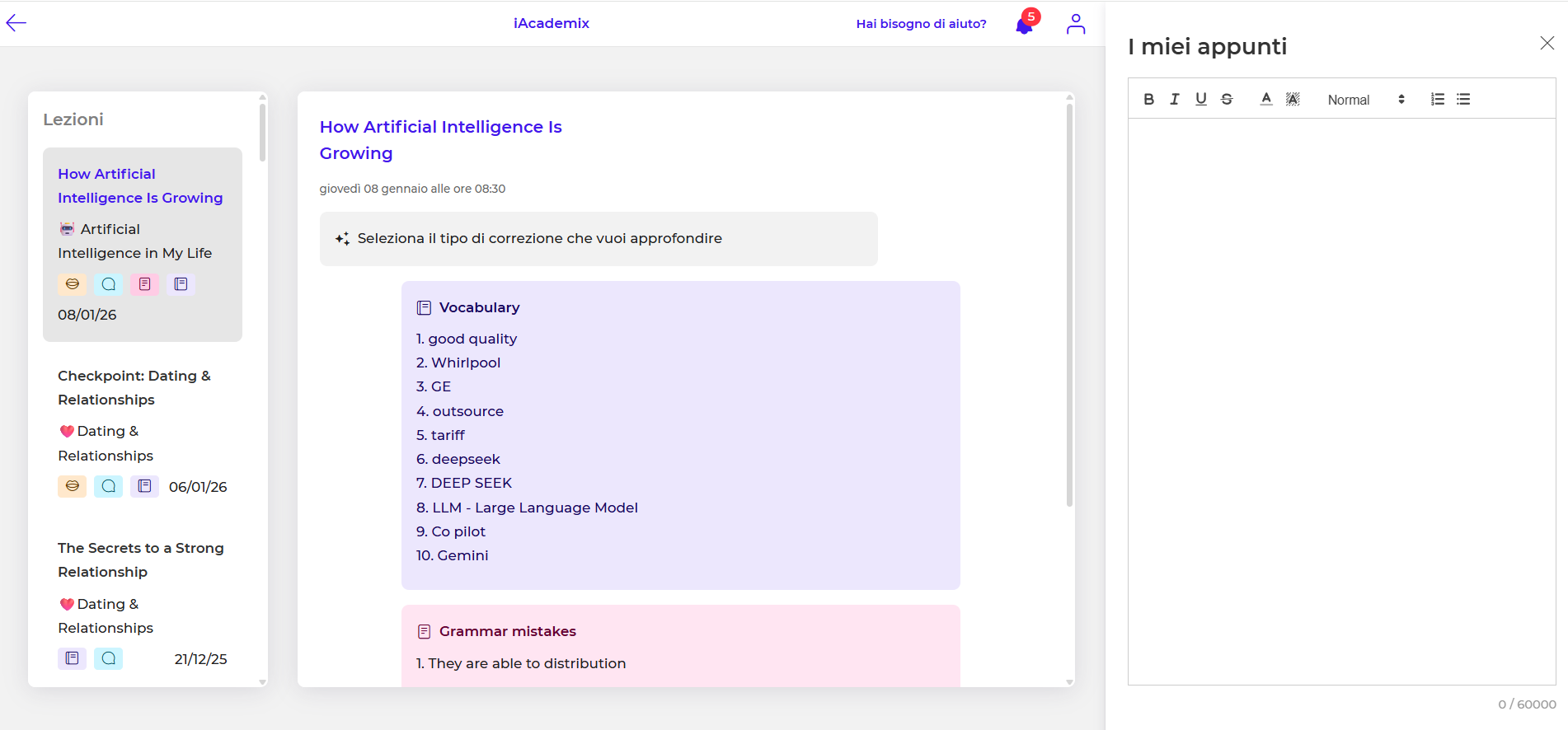The height and width of the screenshot is (730, 1568).
Task: Toggle strikethrough formatting in notes
Action: (1227, 100)
